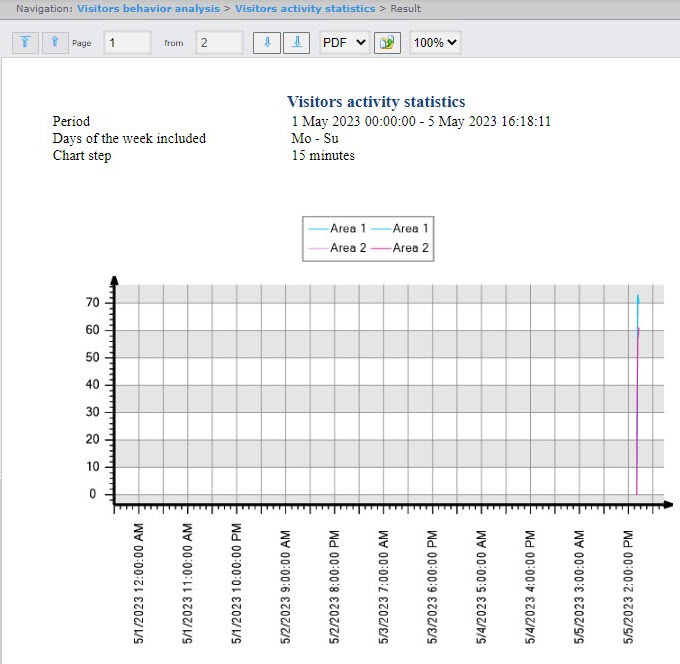Jump to the last report page
This screenshot has height=664, width=680.
click(295, 43)
